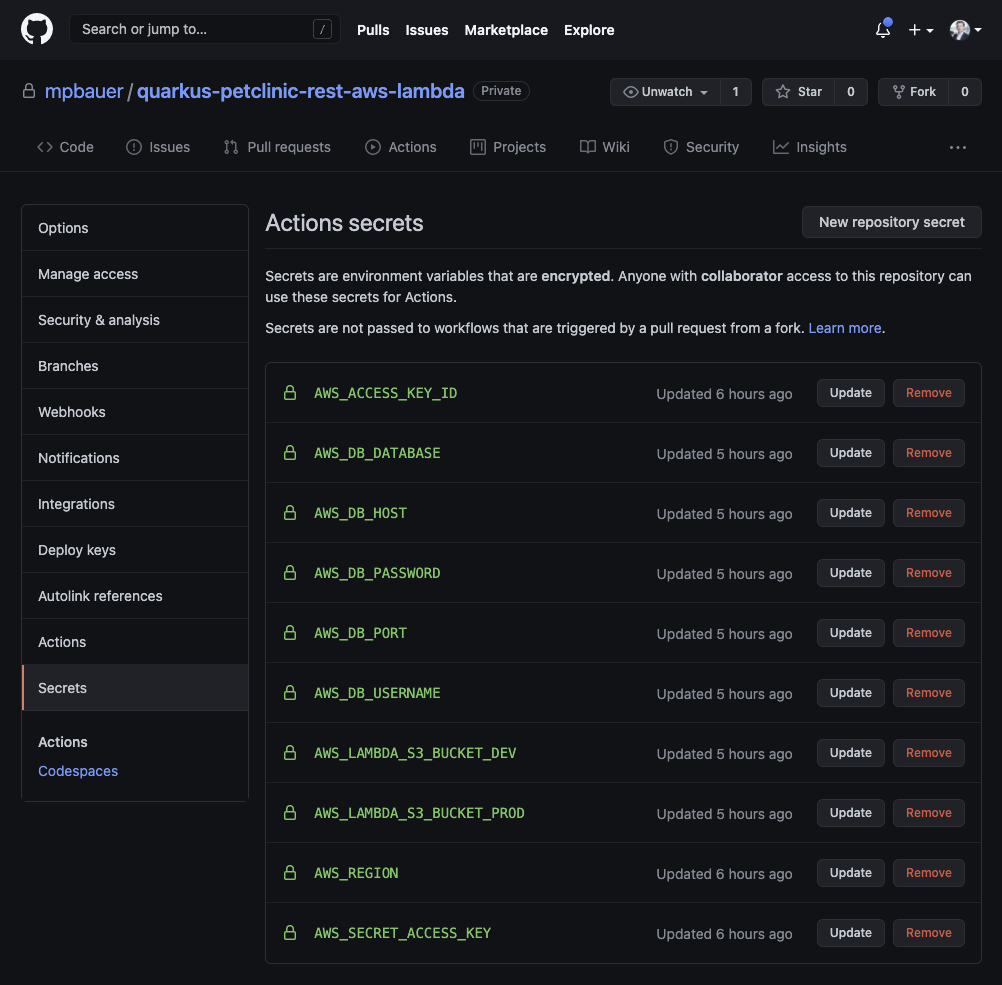Select Autolink references in sidebar

[135, 596]
